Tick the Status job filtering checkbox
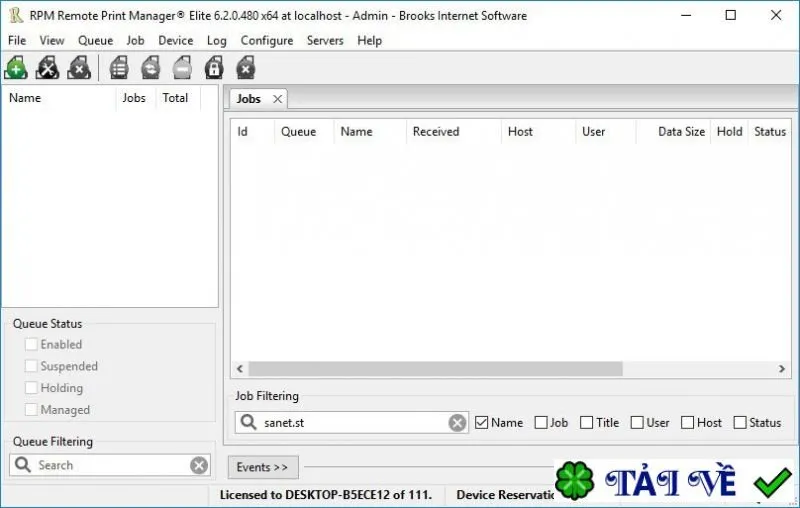This screenshot has height=508, width=800. click(739, 422)
